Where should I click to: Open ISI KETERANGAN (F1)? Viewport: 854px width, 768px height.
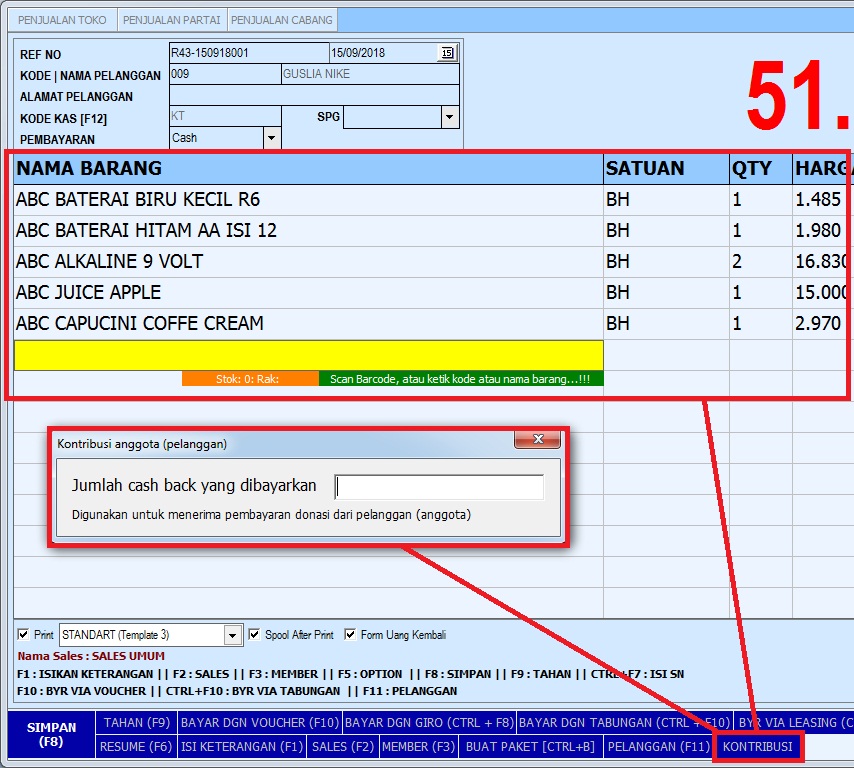coord(242,746)
